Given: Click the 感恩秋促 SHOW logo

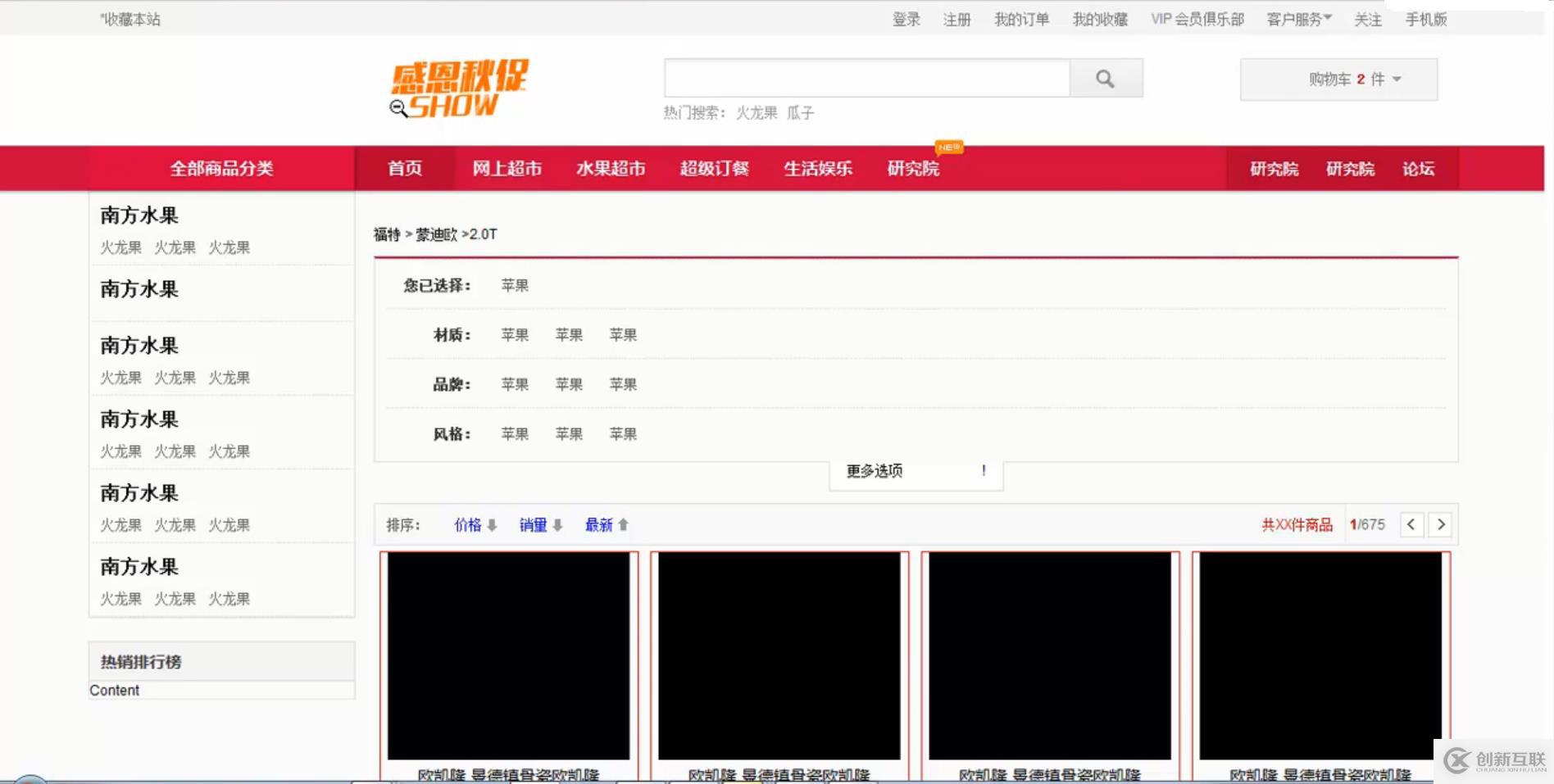Looking at the screenshot, I should coord(459,88).
